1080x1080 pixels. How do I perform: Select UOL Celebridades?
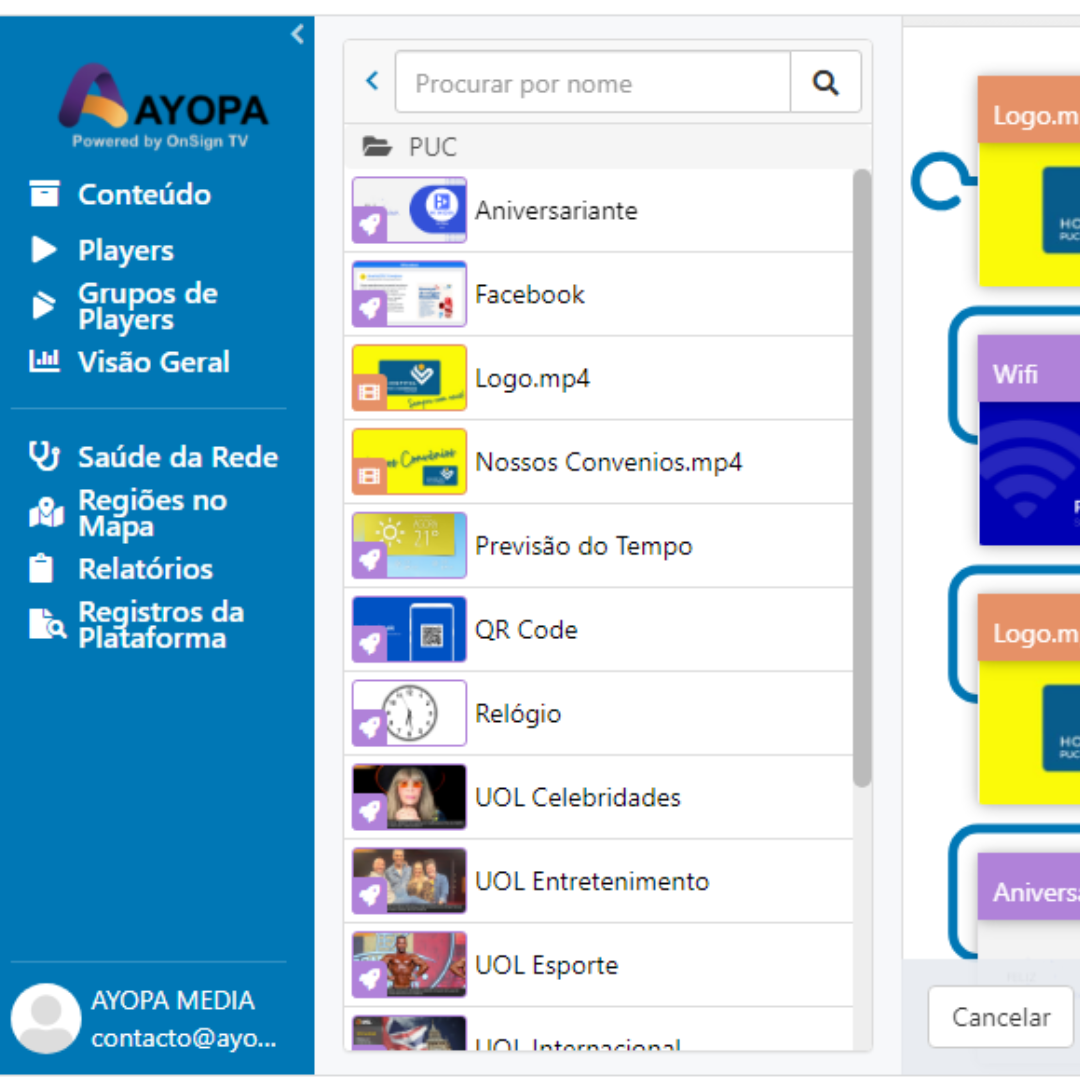click(x=599, y=797)
